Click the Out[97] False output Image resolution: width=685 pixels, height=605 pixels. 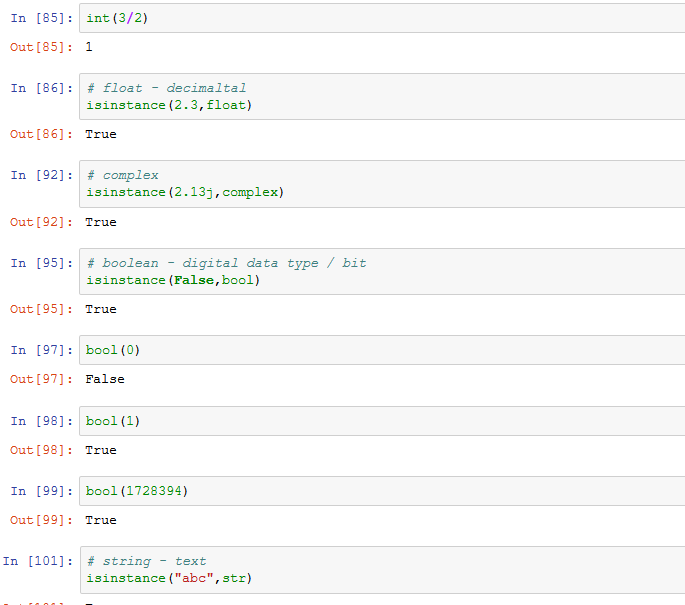point(105,379)
